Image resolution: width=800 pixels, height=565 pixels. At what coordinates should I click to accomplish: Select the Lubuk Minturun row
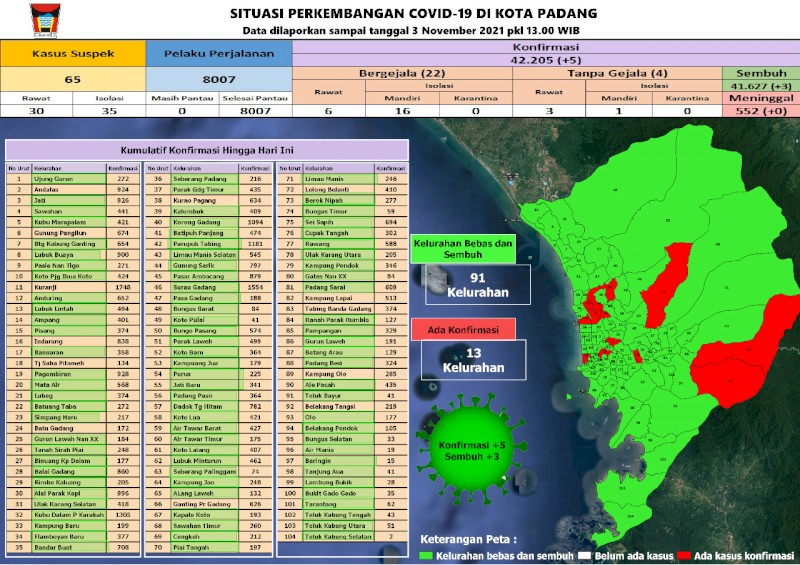(x=208, y=461)
